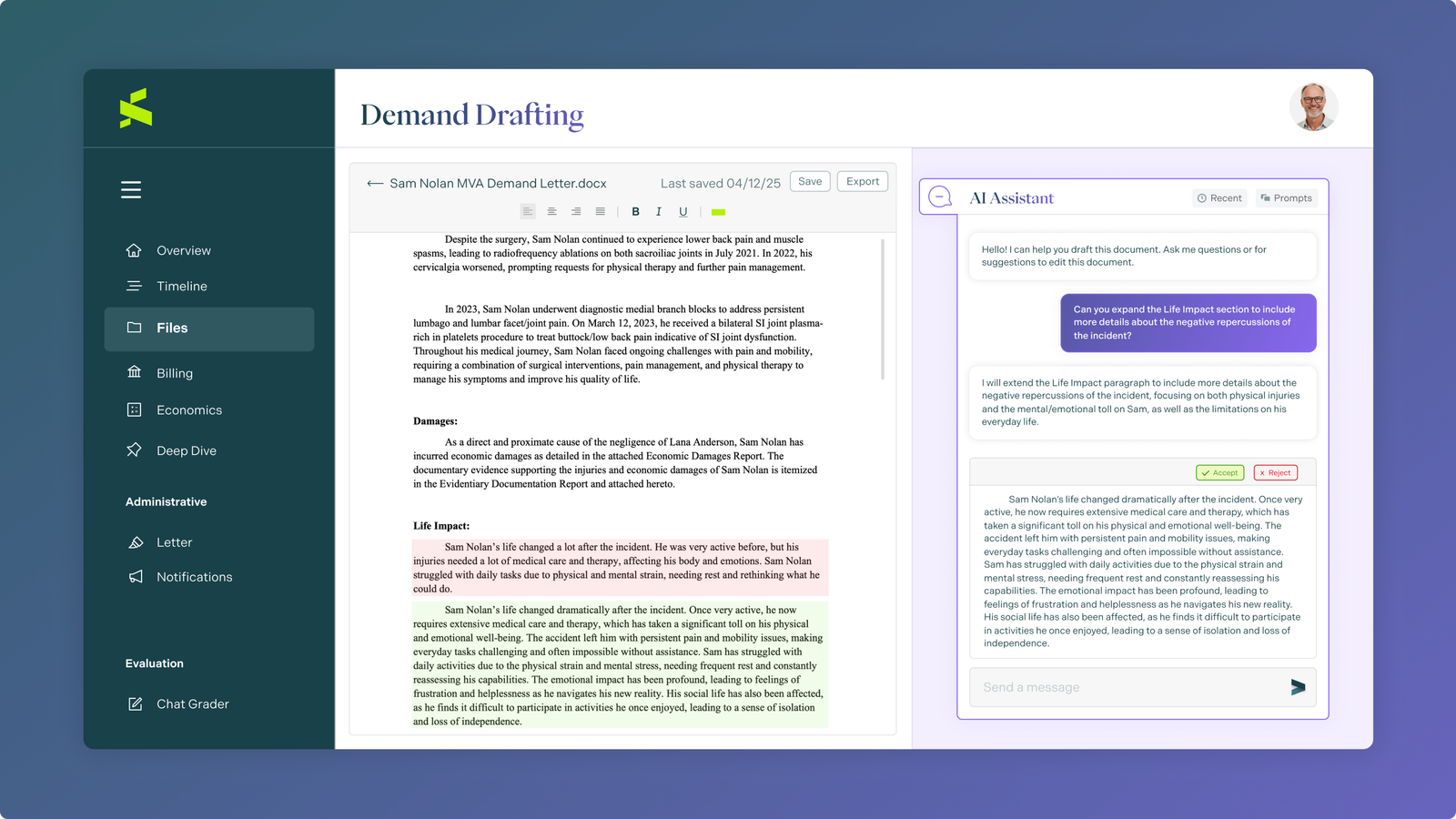Select the Deep Dive sidebar icon
The image size is (1456, 819).
(133, 450)
